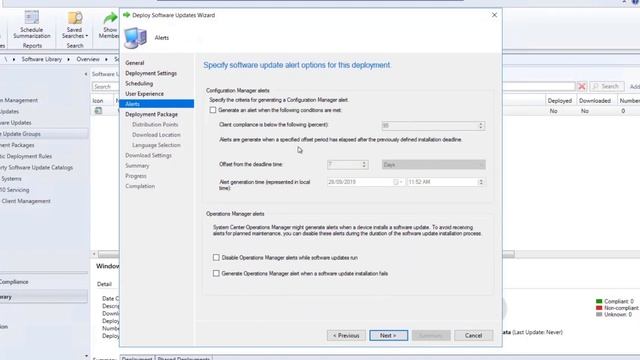Click the Icon column header

tap(98, 100)
